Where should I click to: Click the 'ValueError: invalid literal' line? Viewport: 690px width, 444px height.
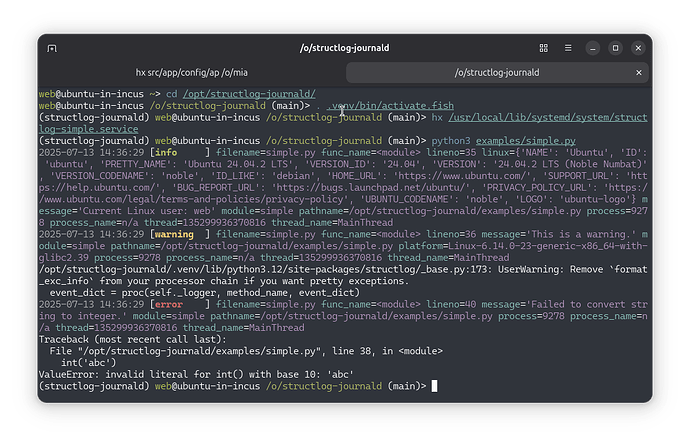196,374
